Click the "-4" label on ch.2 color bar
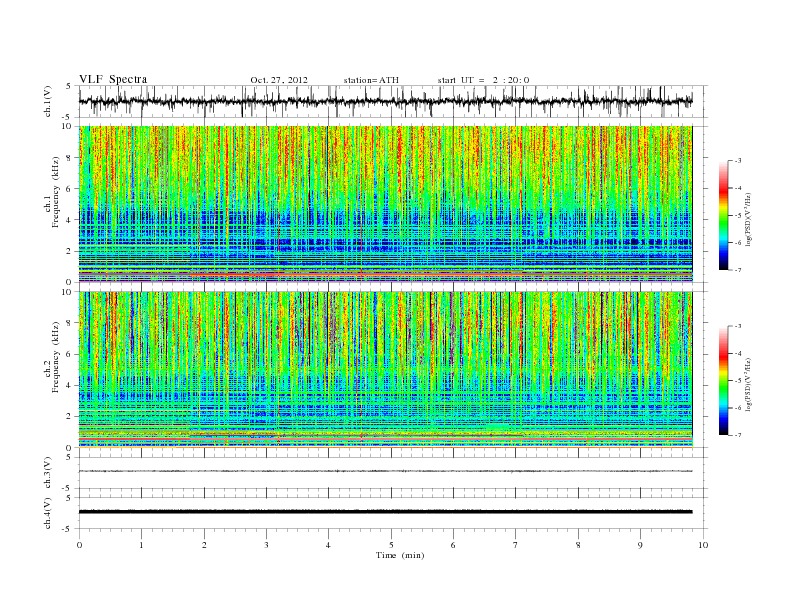The image size is (792, 612). point(738,353)
